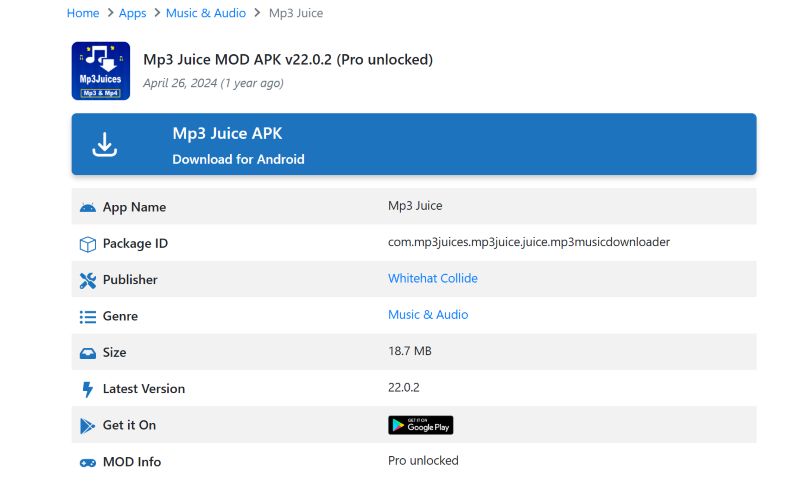Click the package ID text com.mp3juices
This screenshot has width=800, height=487.
pos(528,242)
